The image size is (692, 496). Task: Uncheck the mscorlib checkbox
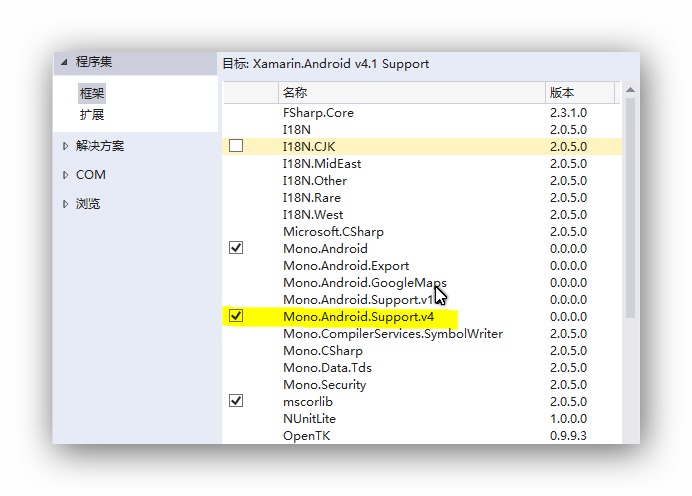(x=236, y=401)
